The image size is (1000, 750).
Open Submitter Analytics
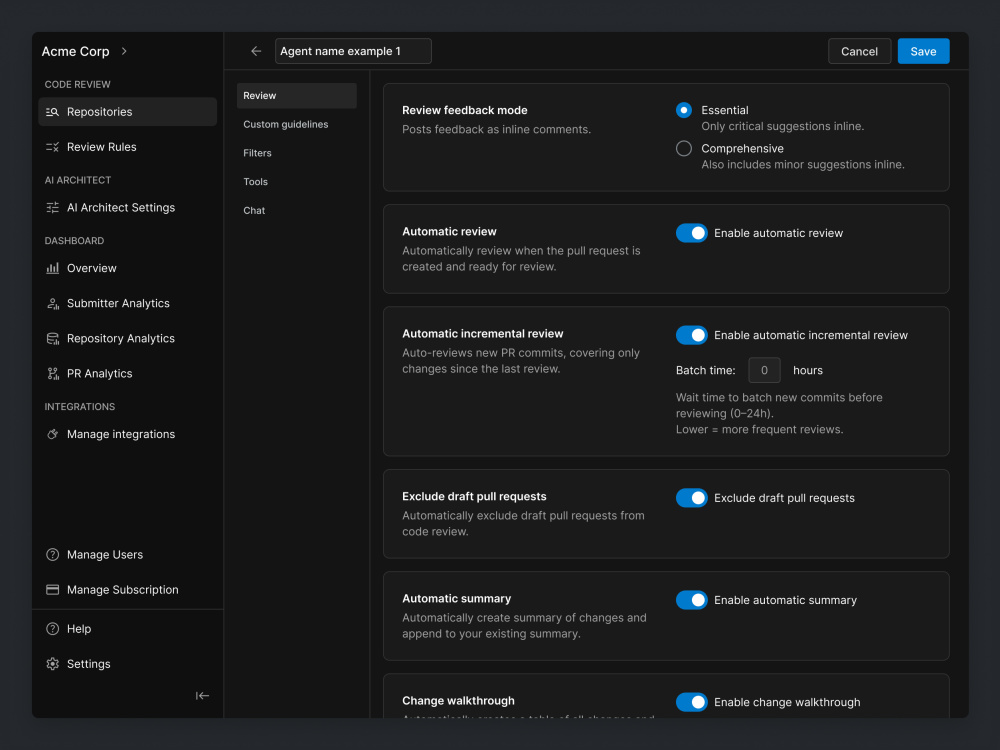[128, 303]
